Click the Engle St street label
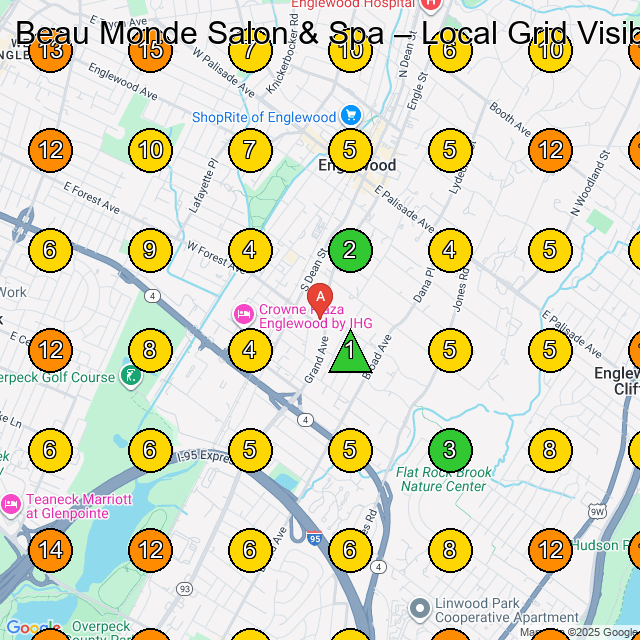640x640 pixels. tap(418, 91)
